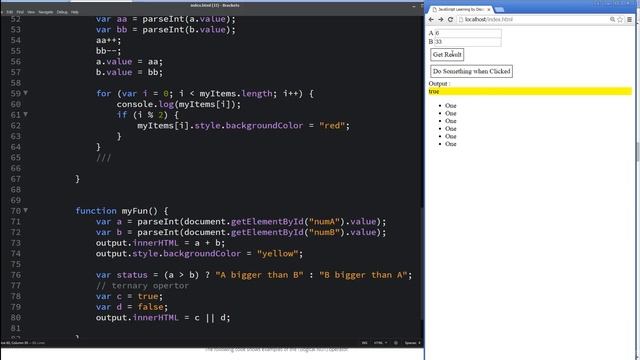Click the Spaces indentation setting in status bar

tap(412, 343)
